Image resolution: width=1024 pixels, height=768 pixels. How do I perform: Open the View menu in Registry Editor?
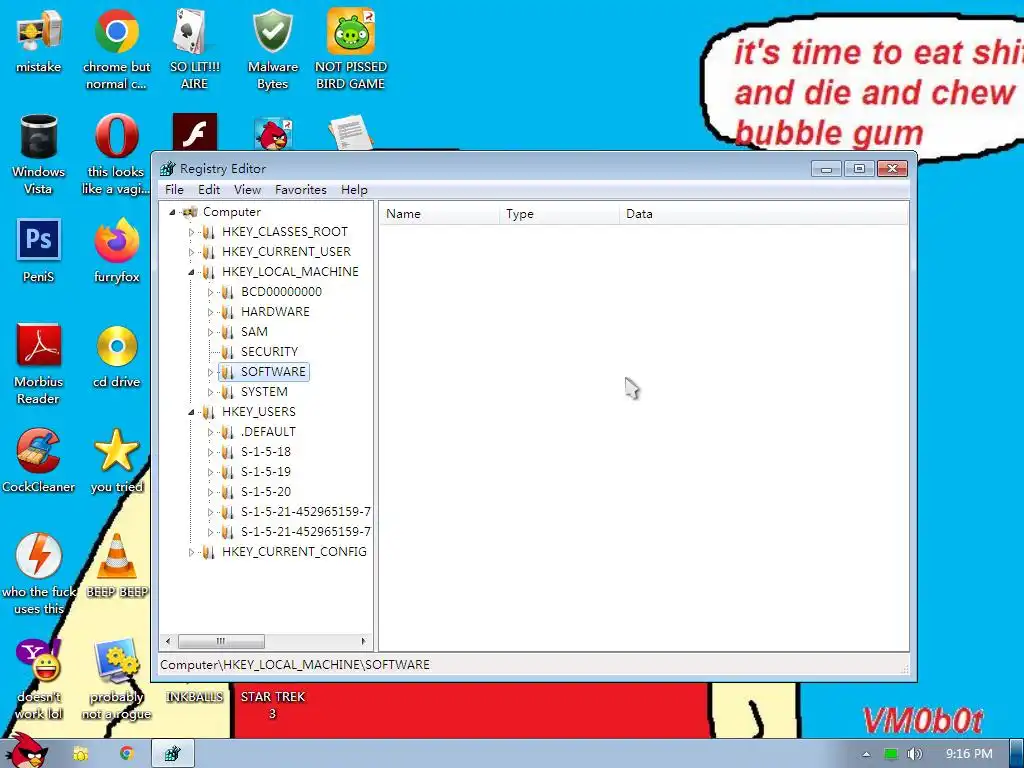[248, 189]
